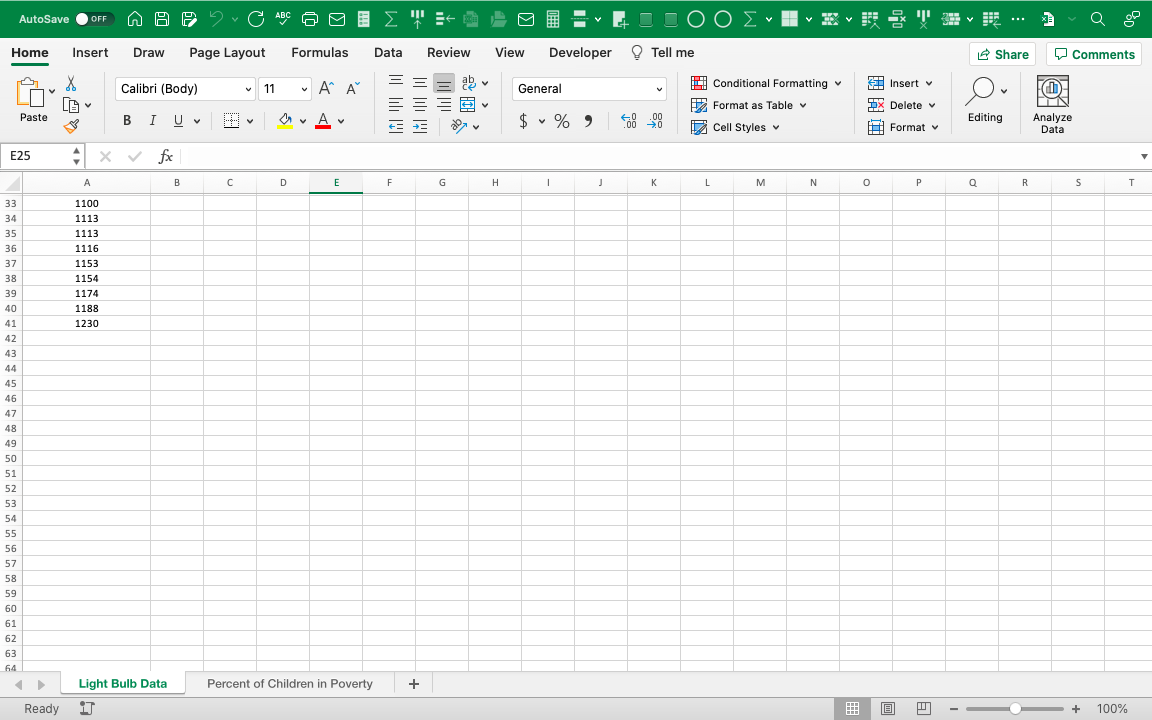1152x720 pixels.
Task: Click the Copy icon in clipboard group
Action: 71,105
